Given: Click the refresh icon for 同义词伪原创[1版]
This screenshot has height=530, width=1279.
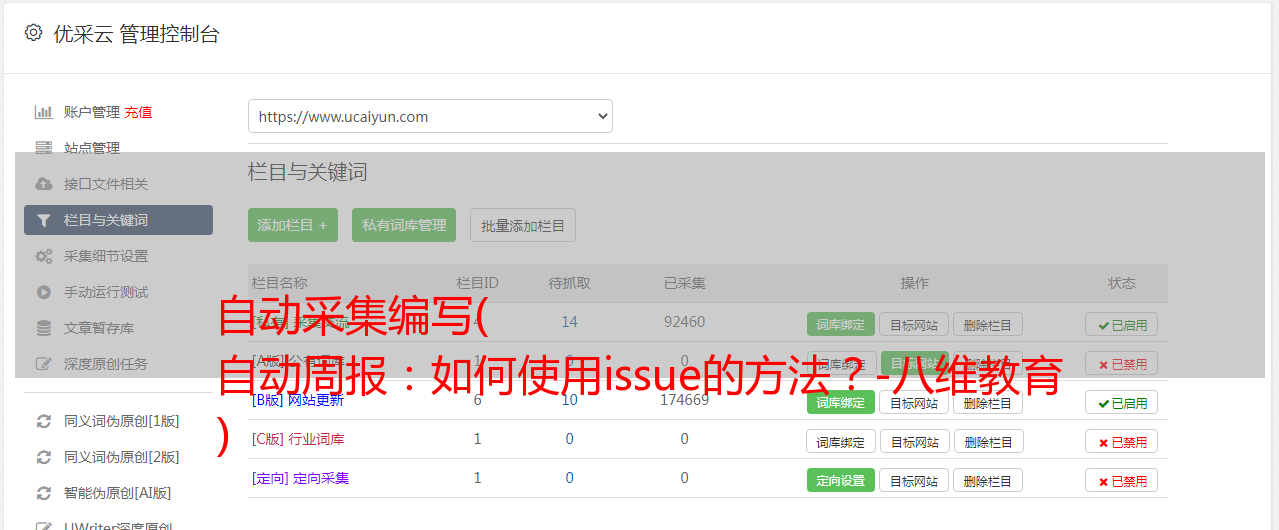Looking at the screenshot, I should pos(43,421).
